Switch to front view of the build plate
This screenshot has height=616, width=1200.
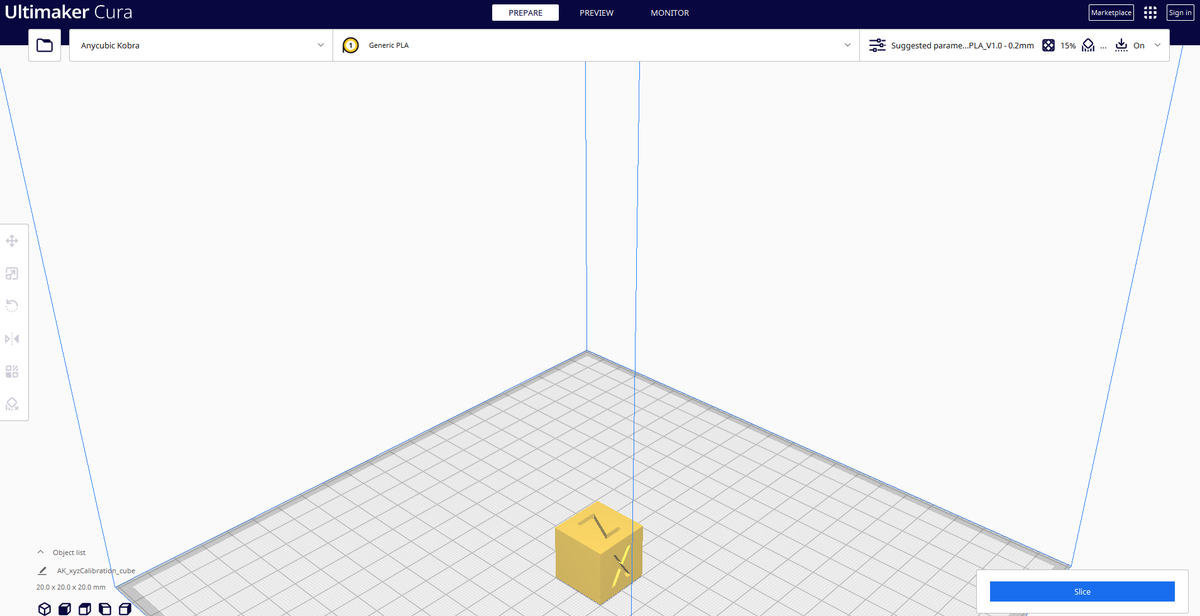[64, 608]
